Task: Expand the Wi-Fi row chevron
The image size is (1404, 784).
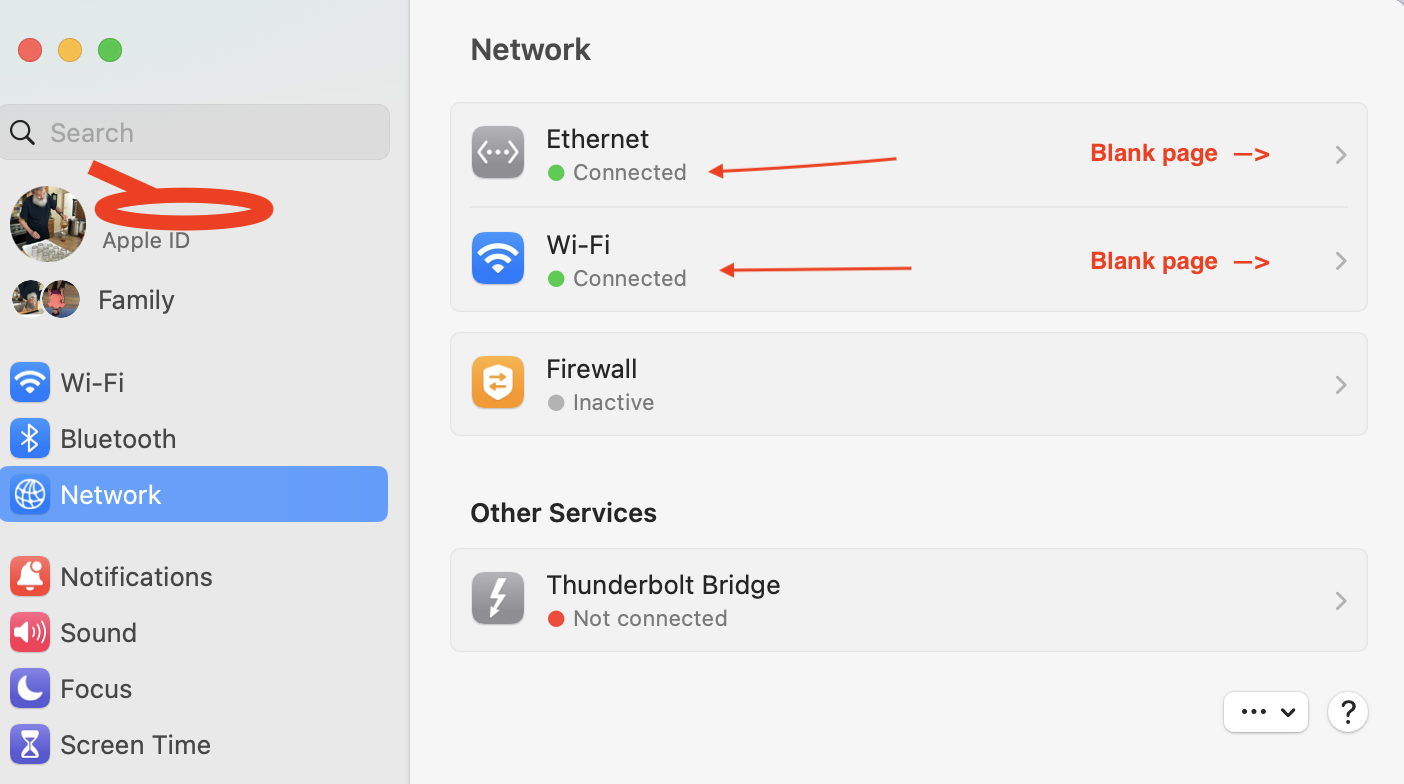Action: pos(1341,261)
